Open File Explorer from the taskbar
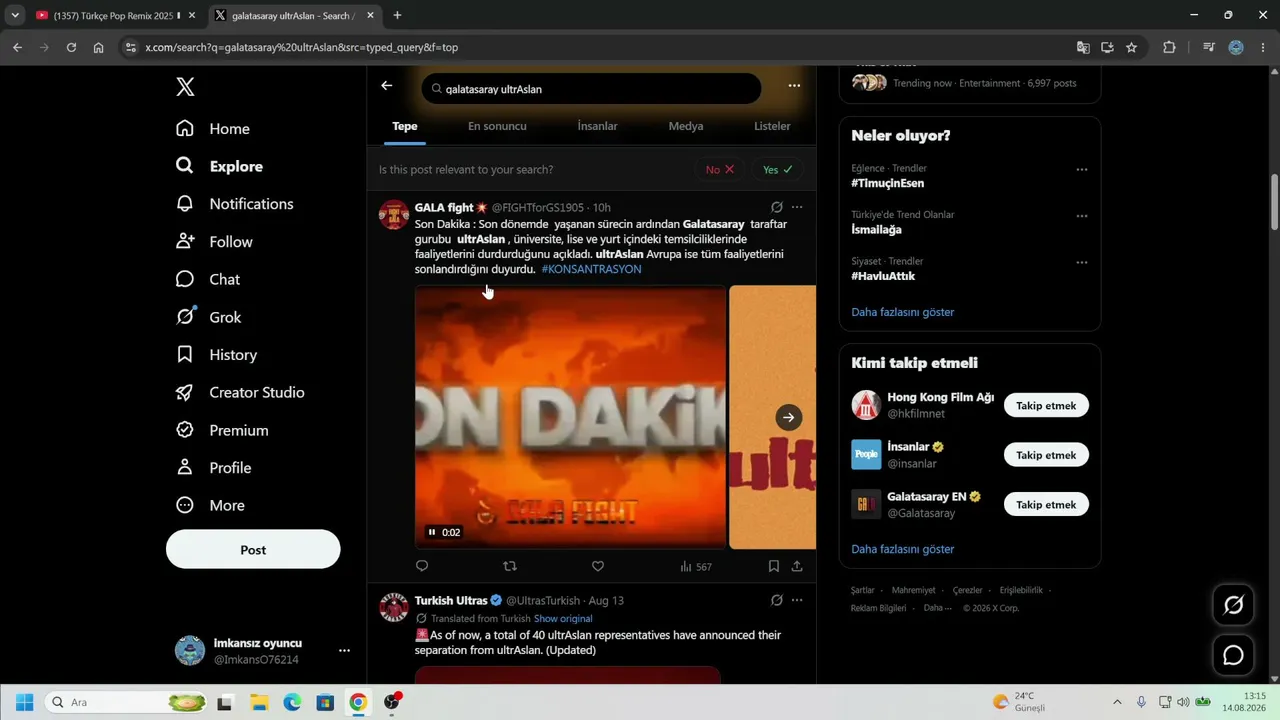This screenshot has width=1280, height=720. tap(259, 702)
